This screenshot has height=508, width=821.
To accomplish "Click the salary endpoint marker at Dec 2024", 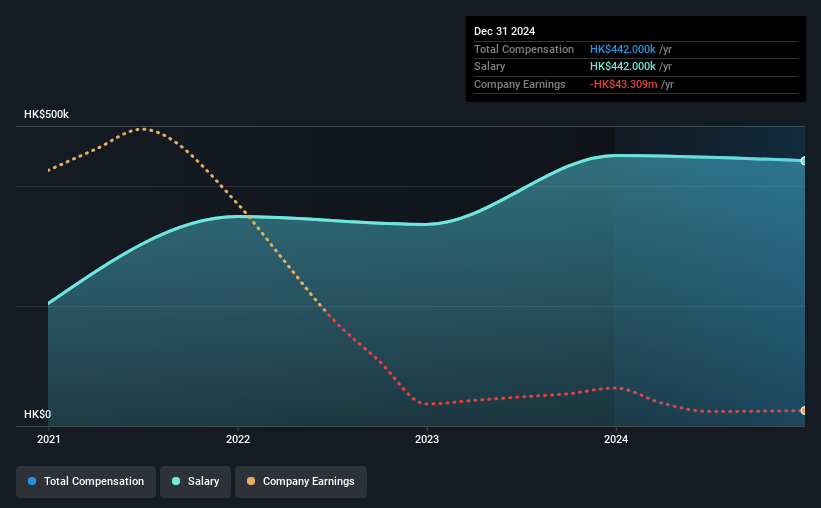I will point(803,161).
